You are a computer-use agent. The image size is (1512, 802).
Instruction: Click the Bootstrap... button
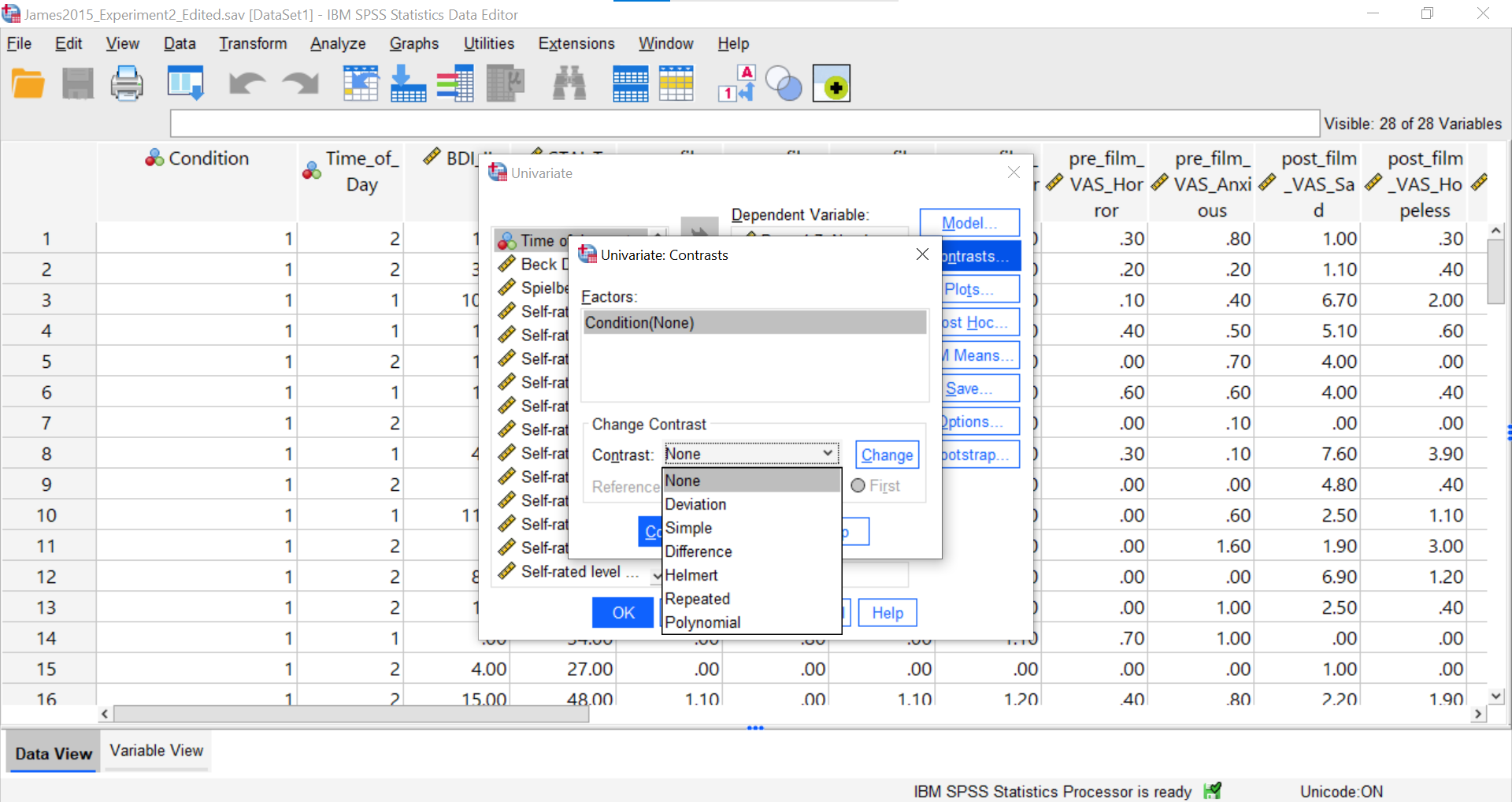980,455
